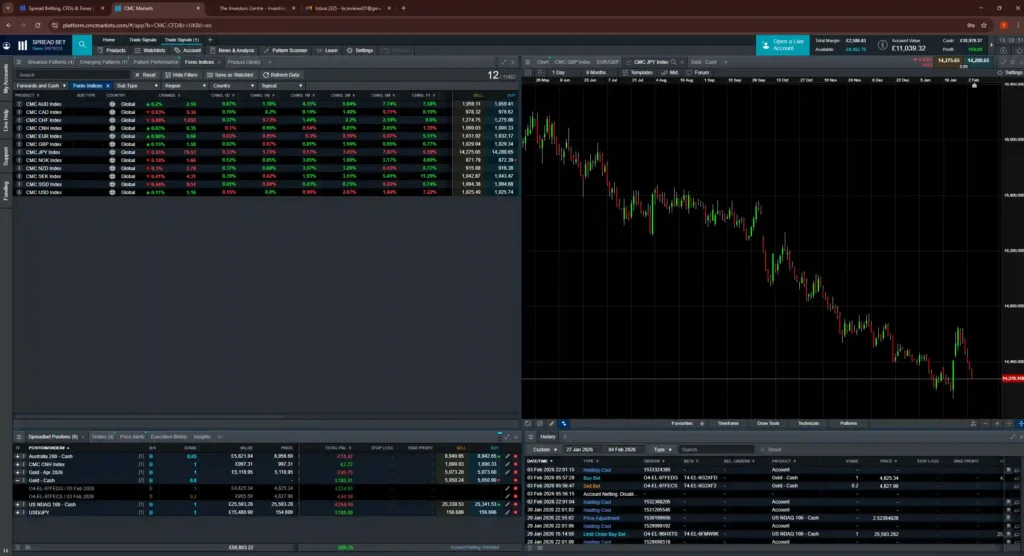This screenshot has width=1024, height=556.
Task: Zoom out the chart with minus icon
Action: 985,423
